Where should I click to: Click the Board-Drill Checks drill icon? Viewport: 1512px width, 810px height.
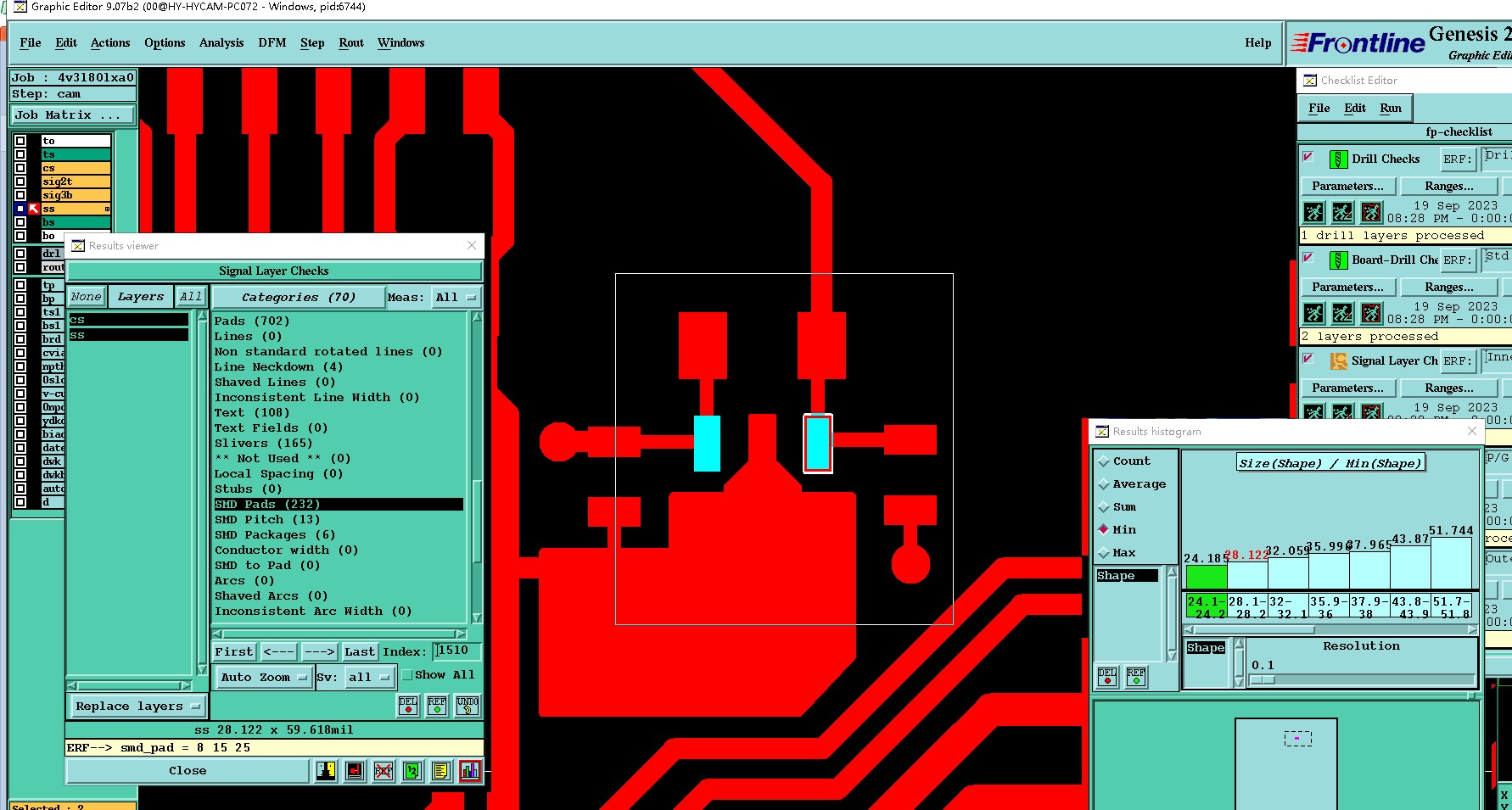point(1338,260)
